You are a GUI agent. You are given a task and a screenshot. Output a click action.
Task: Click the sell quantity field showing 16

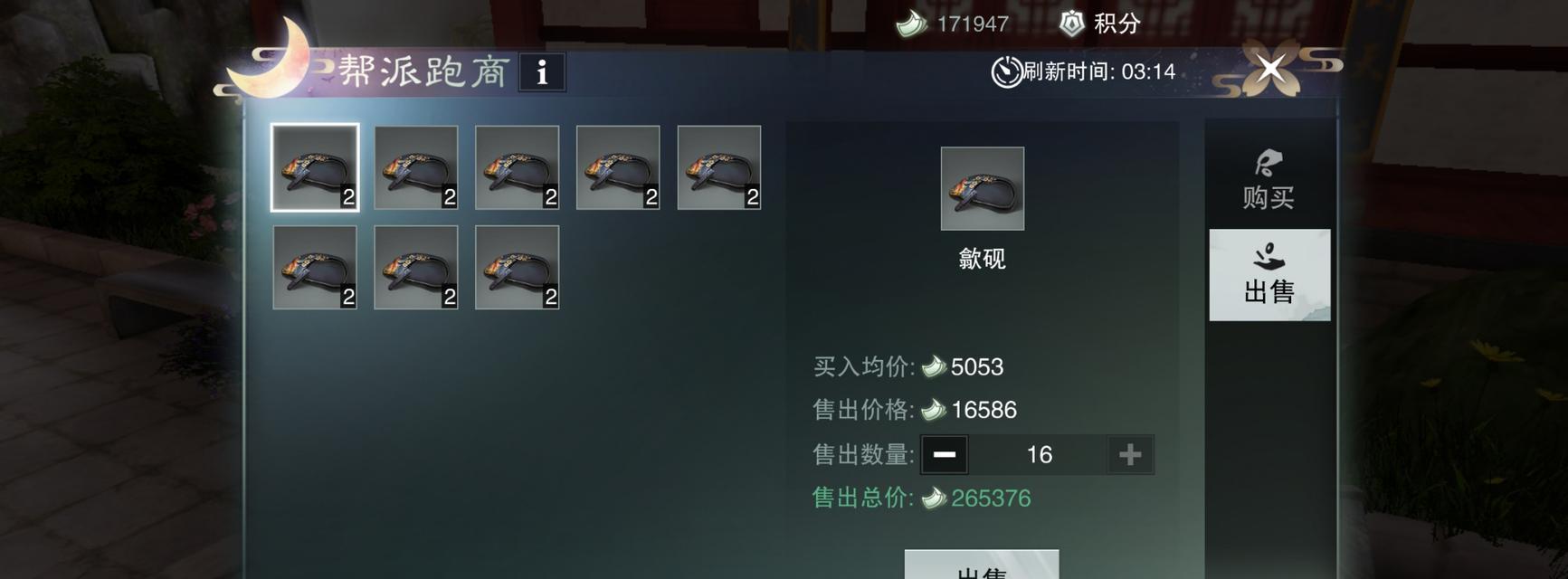coord(1038,454)
